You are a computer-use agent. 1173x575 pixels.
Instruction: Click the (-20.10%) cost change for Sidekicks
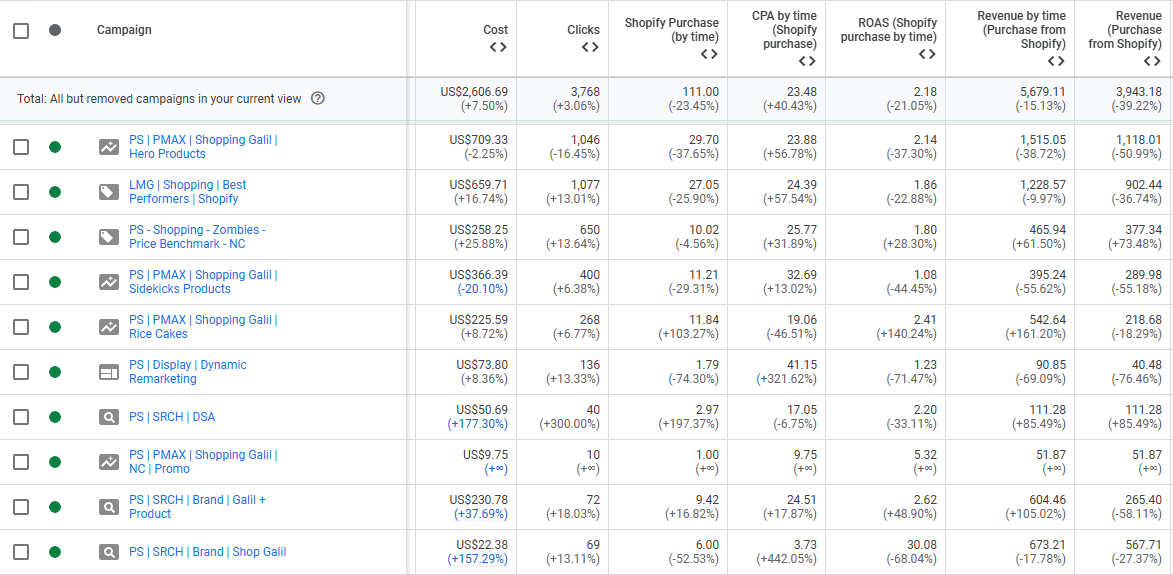(x=483, y=289)
